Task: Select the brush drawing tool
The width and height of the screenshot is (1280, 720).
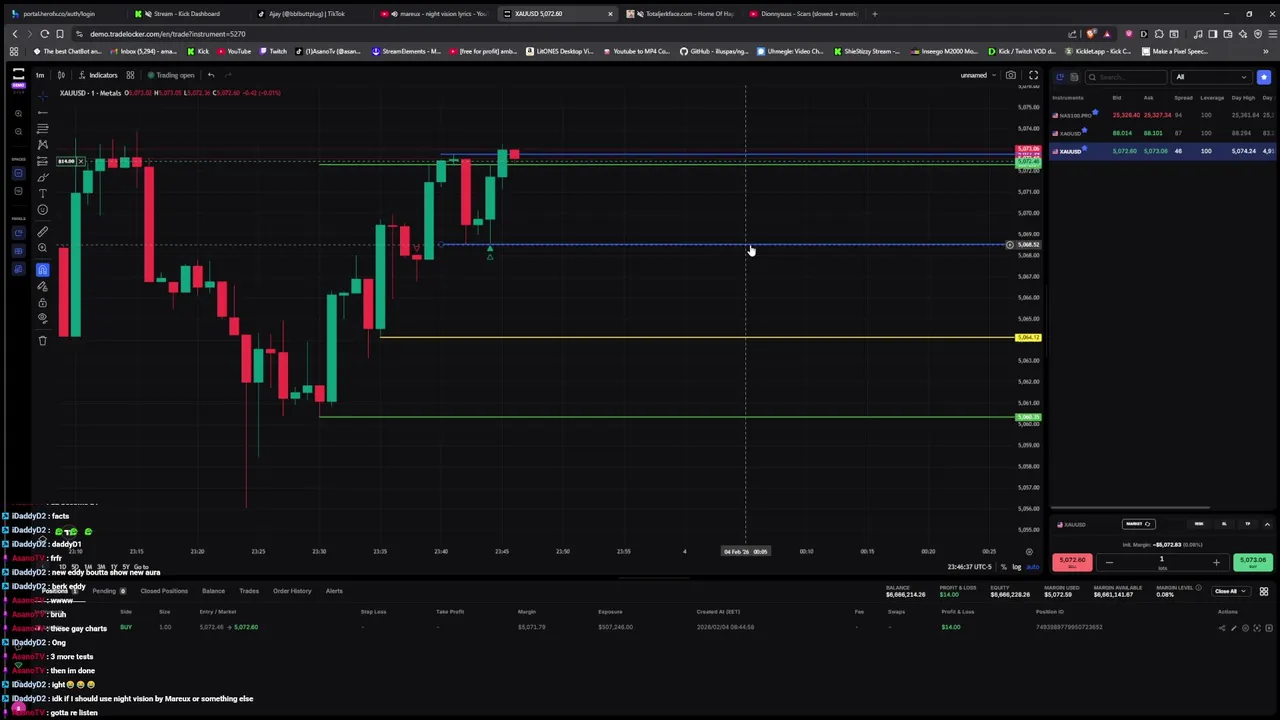Action: click(42, 178)
